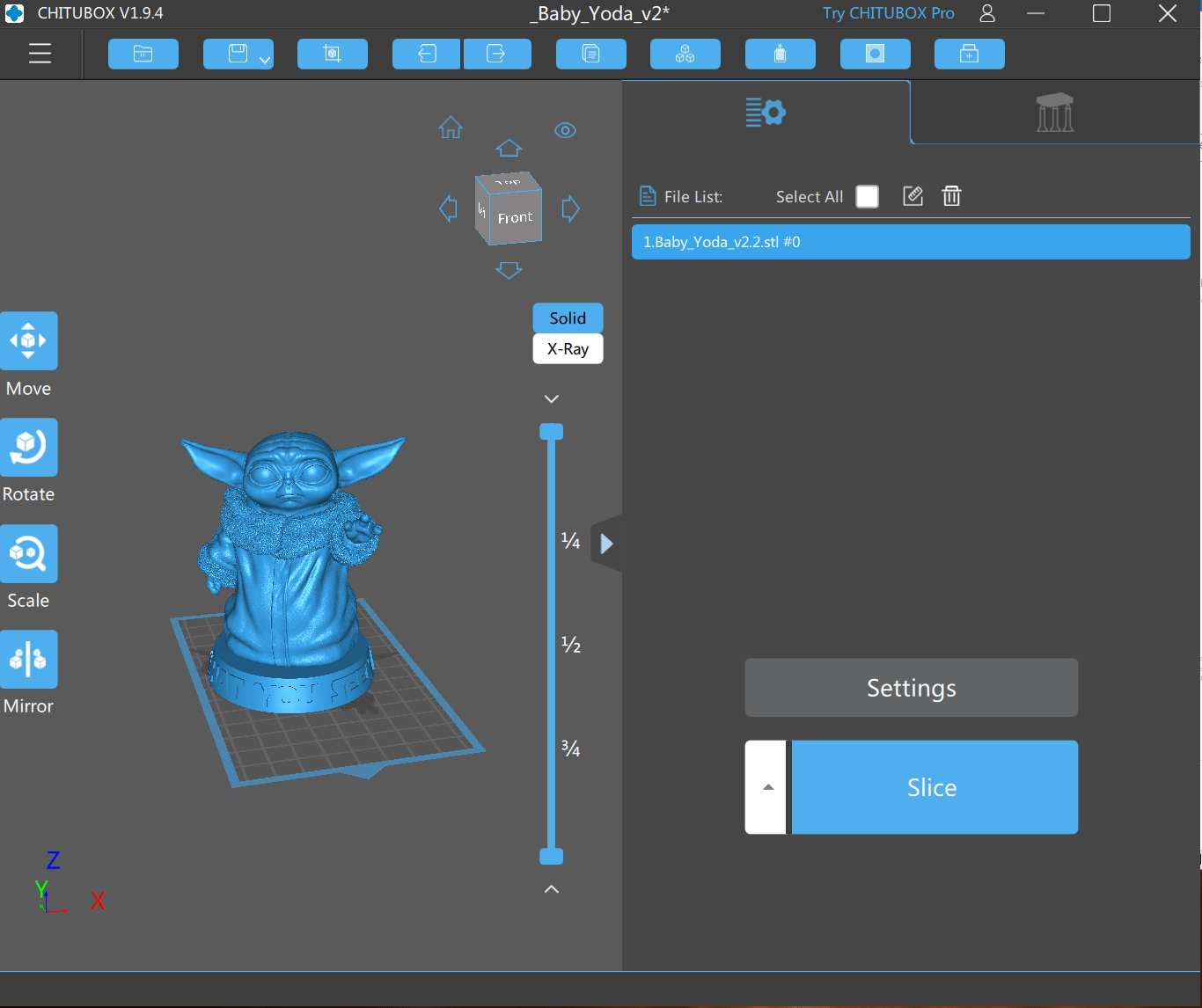Viewport: 1202px width, 1008px height.
Task: Select the Mirror tool
Action: (29, 660)
